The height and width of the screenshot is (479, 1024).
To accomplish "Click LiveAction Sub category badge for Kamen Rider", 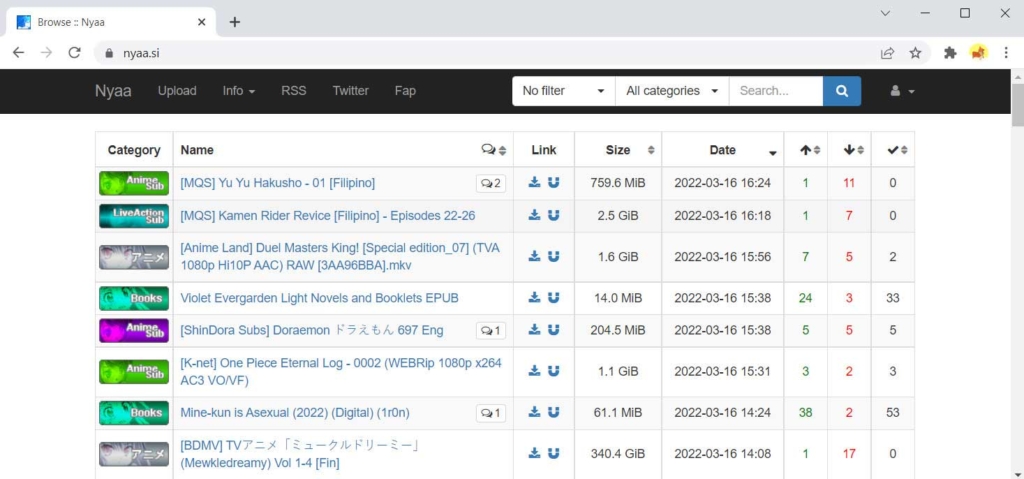I will (x=134, y=216).
